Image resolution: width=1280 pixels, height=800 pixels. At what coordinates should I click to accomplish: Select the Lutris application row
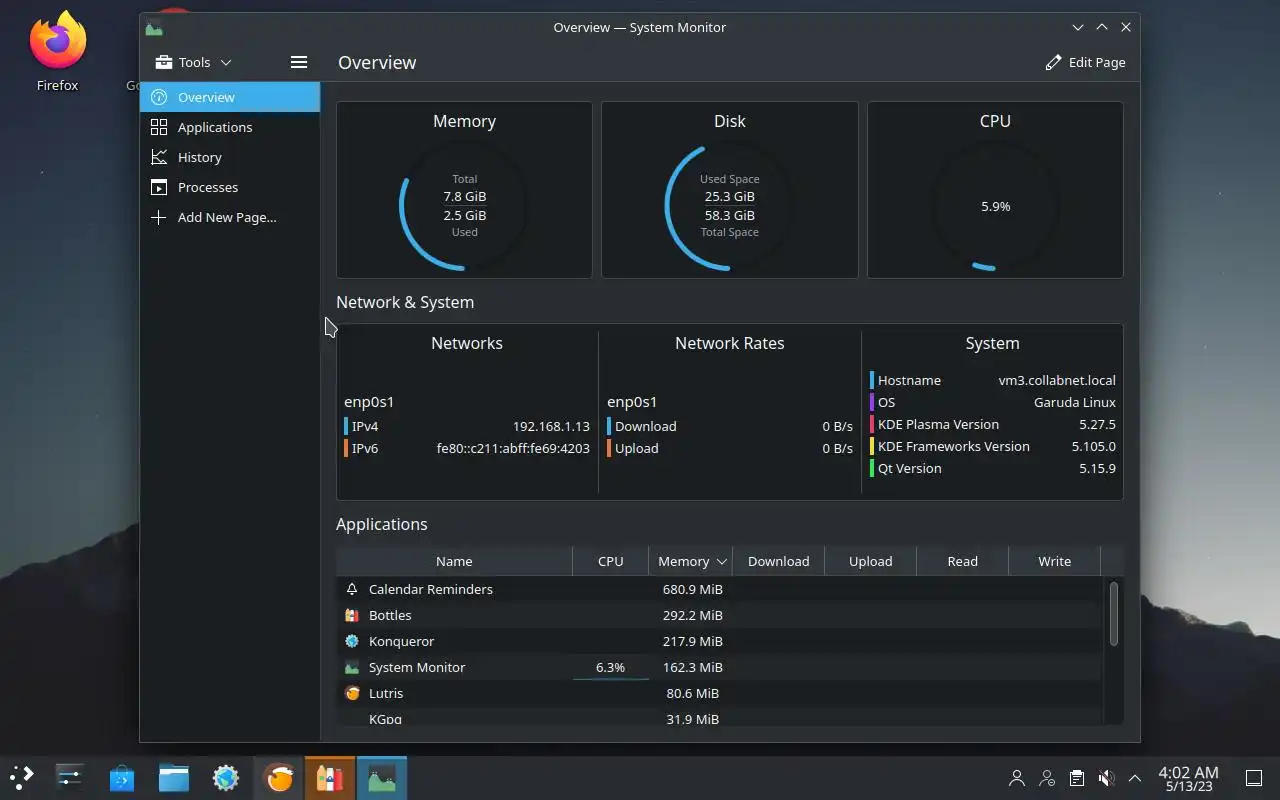tap(720, 693)
